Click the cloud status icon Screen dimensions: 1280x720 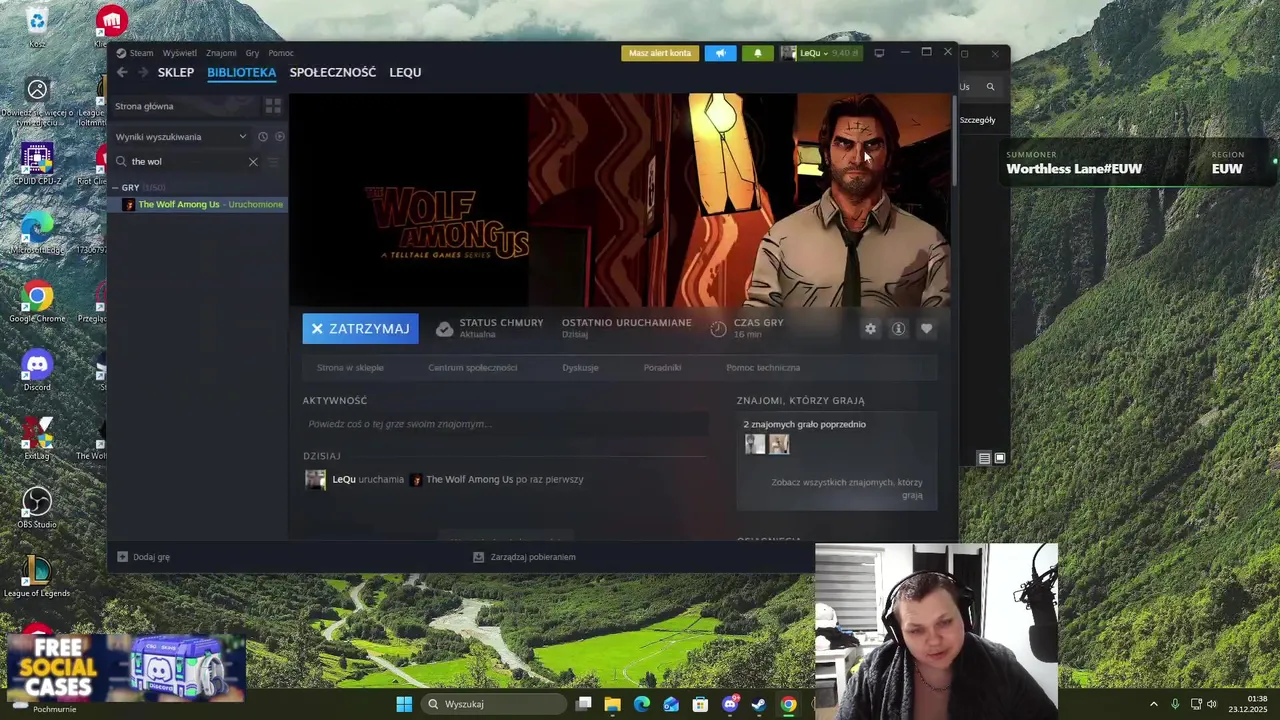click(x=444, y=329)
